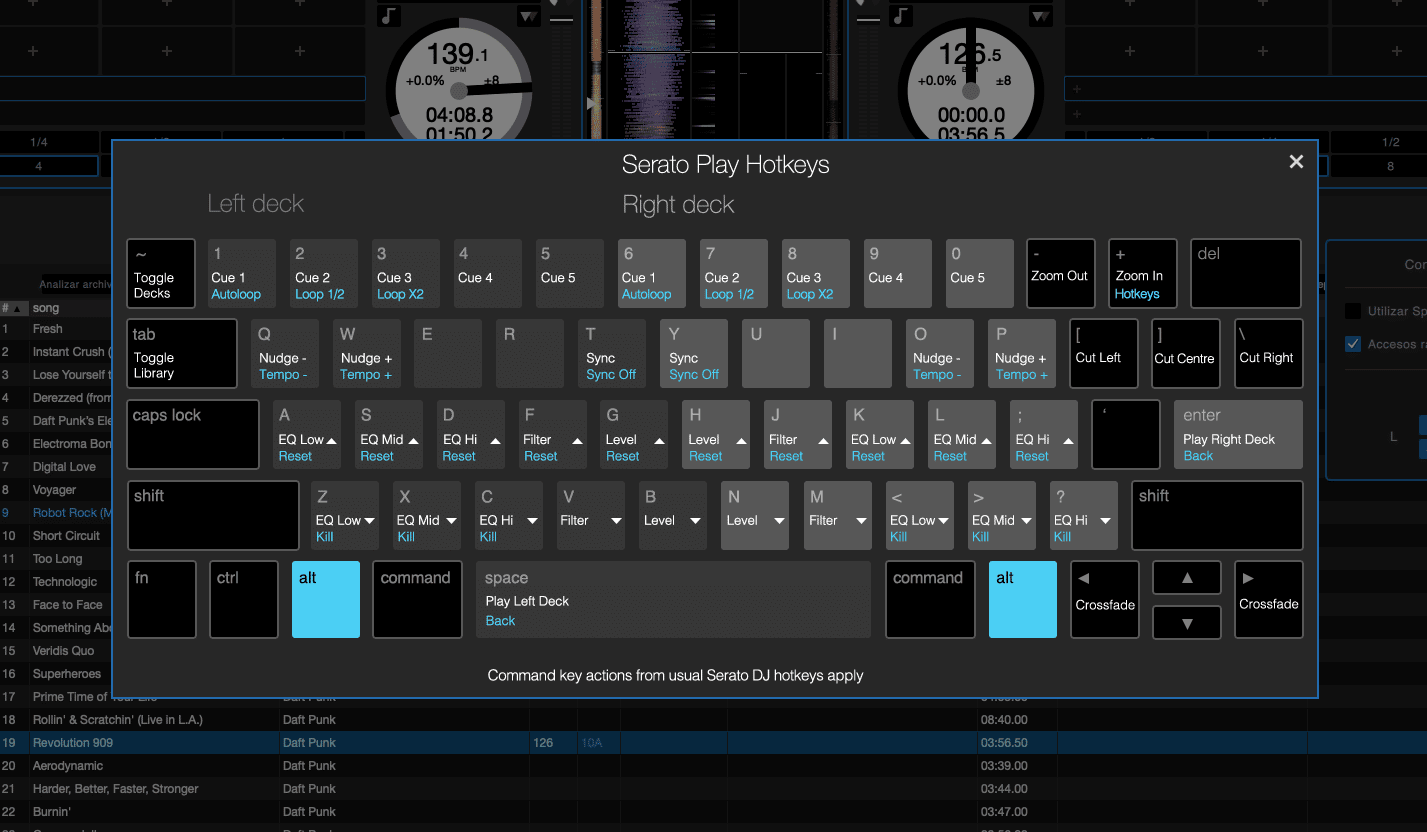The height and width of the screenshot is (832, 1427).
Task: Click the semicolon key EQ Hi up
Action: [1044, 435]
